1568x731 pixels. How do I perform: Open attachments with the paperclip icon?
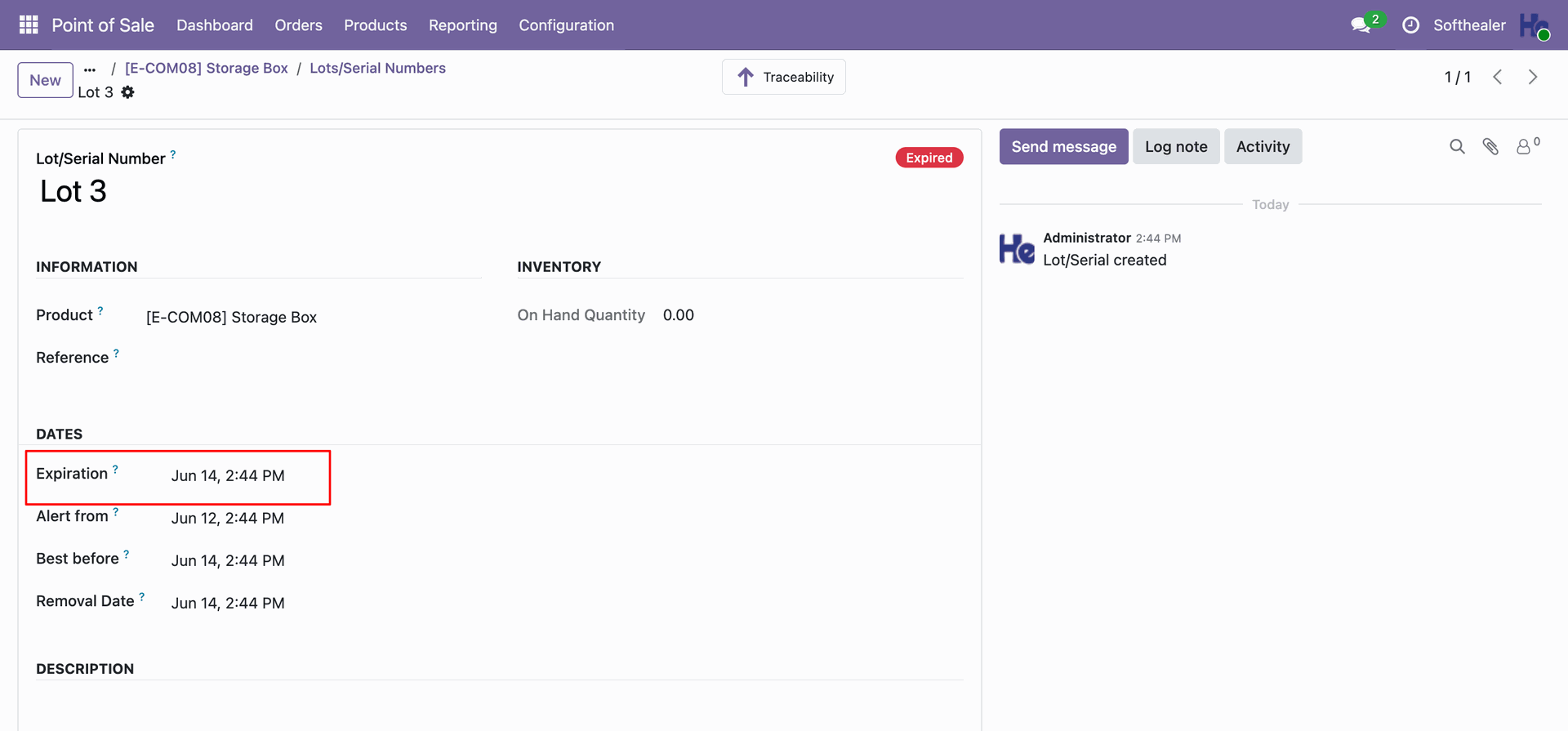point(1490,146)
